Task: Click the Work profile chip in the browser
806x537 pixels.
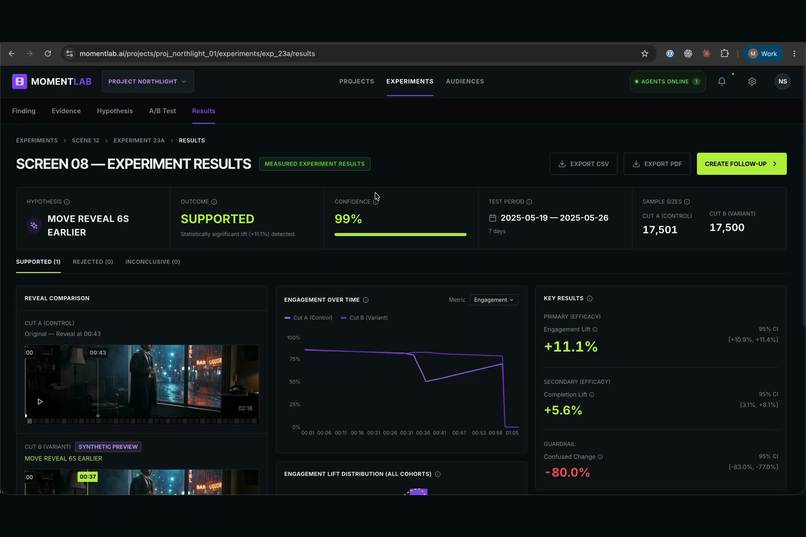Action: coord(763,53)
